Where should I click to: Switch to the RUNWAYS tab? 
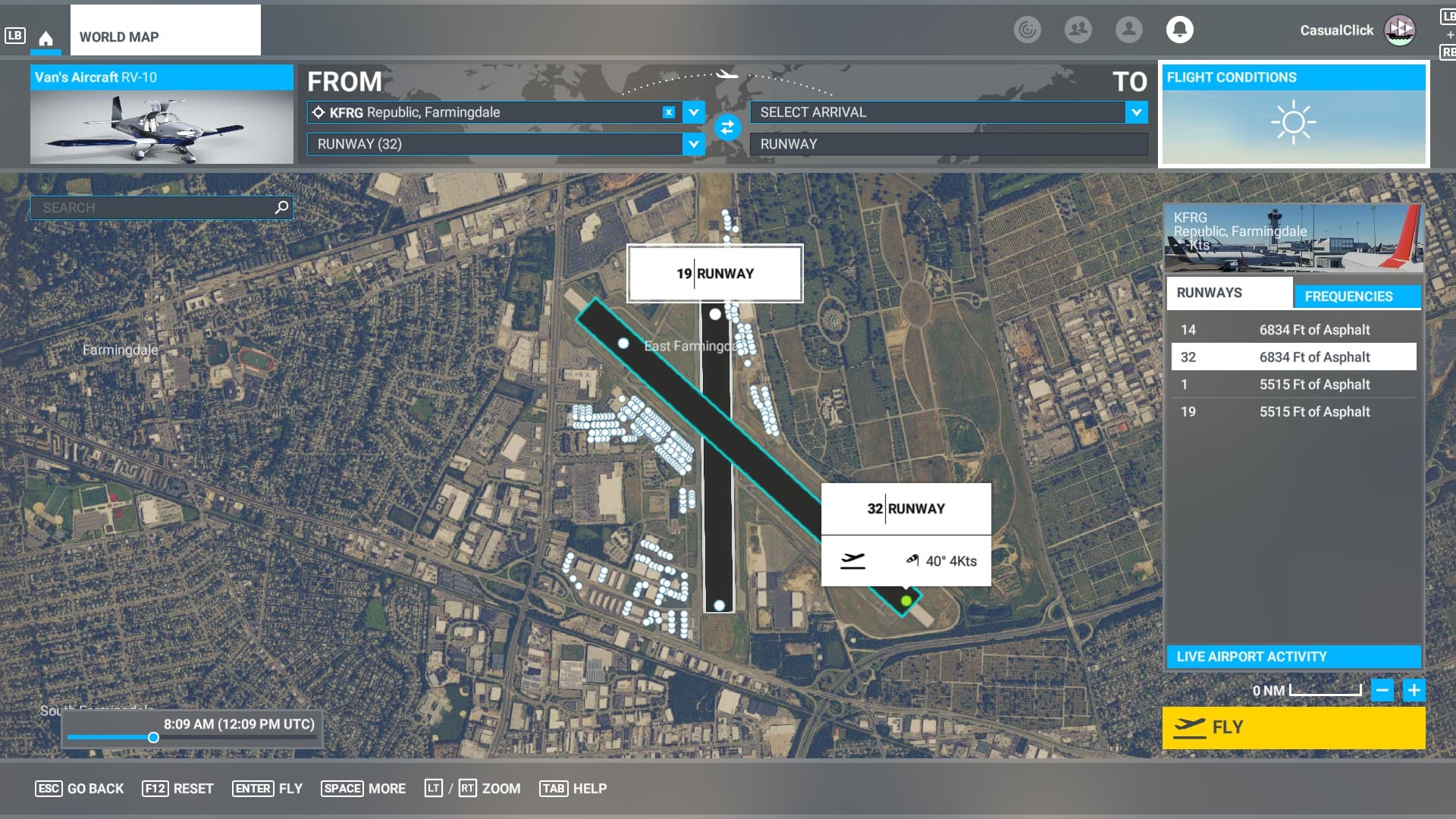coord(1228,293)
